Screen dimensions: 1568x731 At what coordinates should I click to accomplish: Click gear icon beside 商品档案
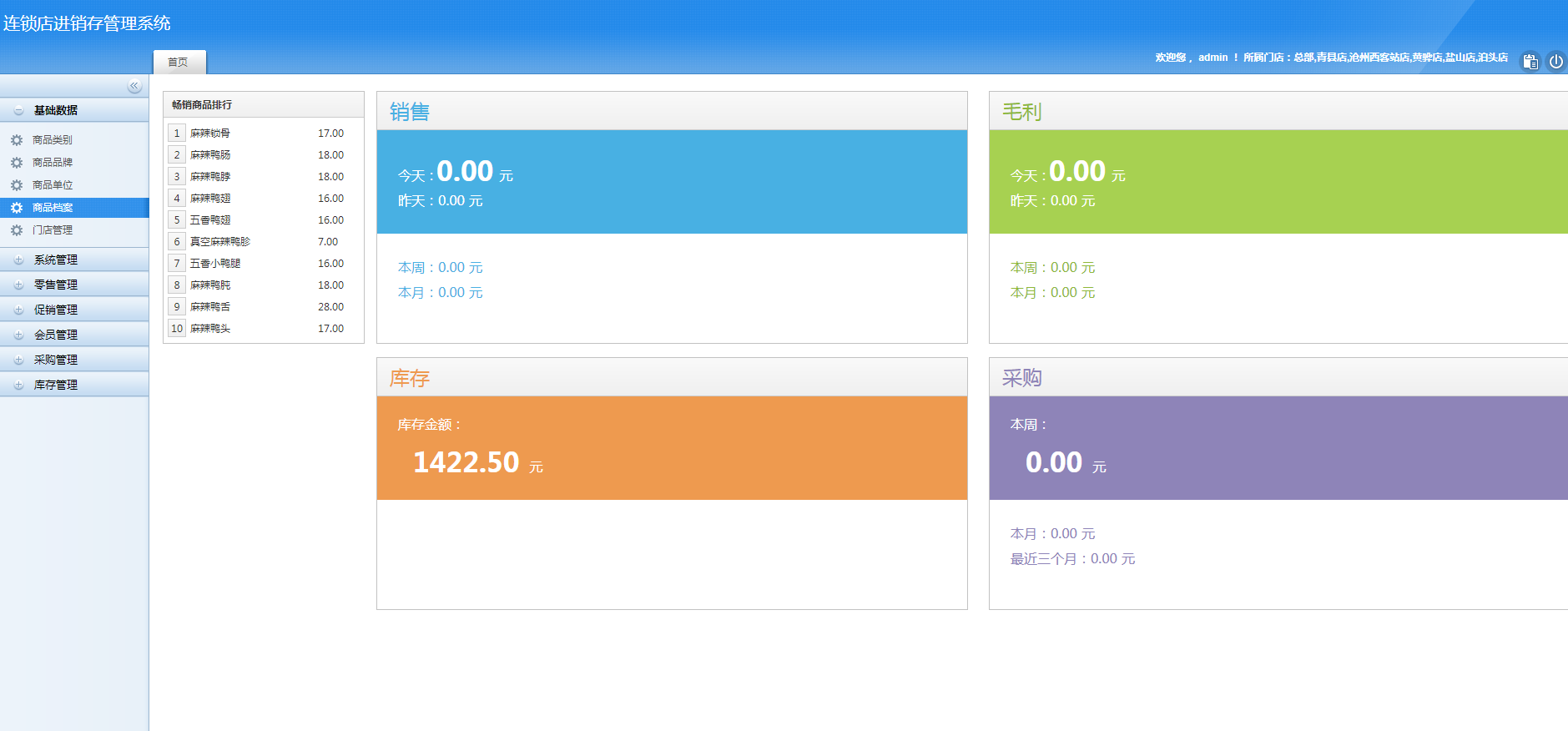click(x=17, y=208)
